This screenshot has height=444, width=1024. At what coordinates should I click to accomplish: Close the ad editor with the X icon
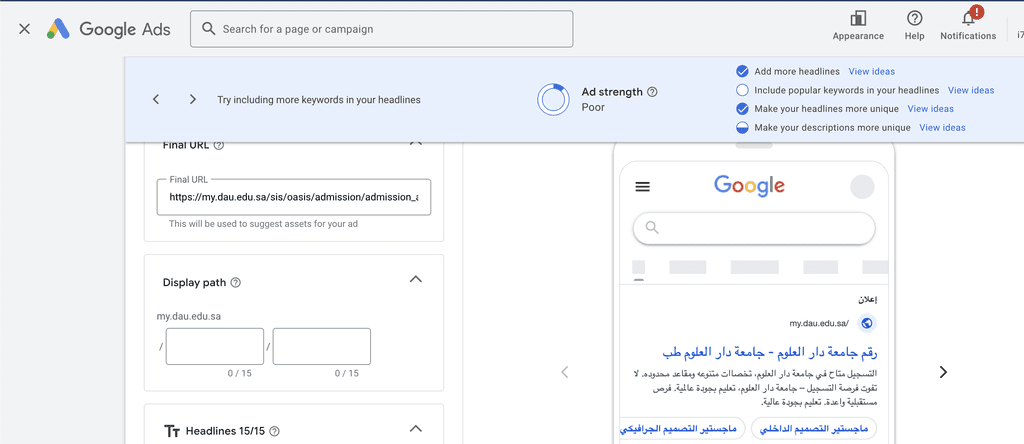click(x=24, y=29)
